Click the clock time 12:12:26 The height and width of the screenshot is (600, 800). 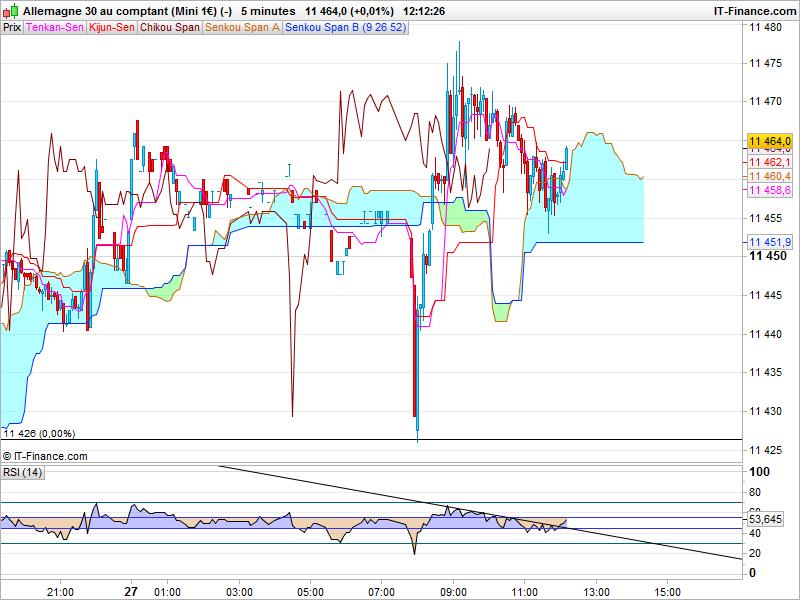coord(423,11)
